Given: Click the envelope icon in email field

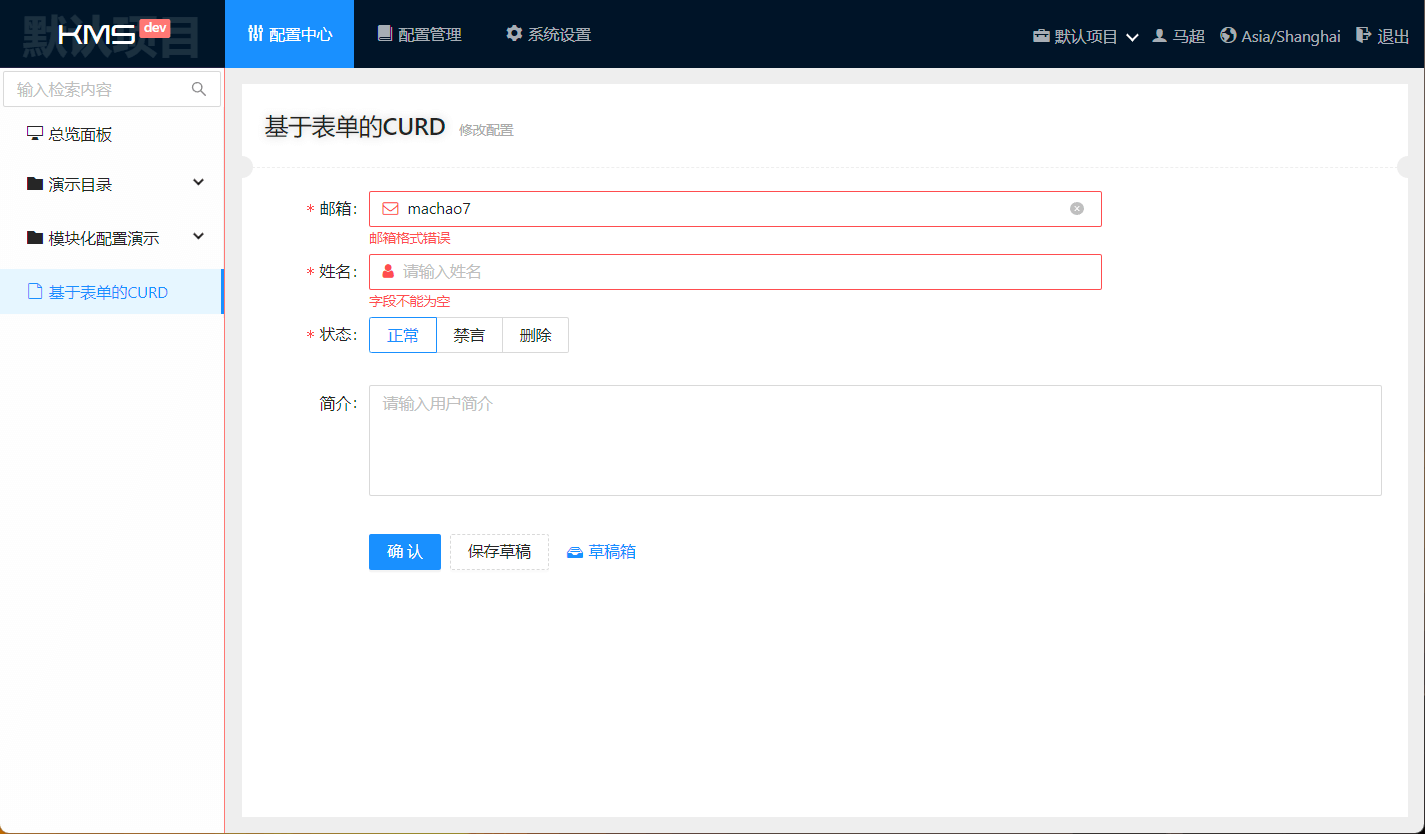Looking at the screenshot, I should pos(390,209).
